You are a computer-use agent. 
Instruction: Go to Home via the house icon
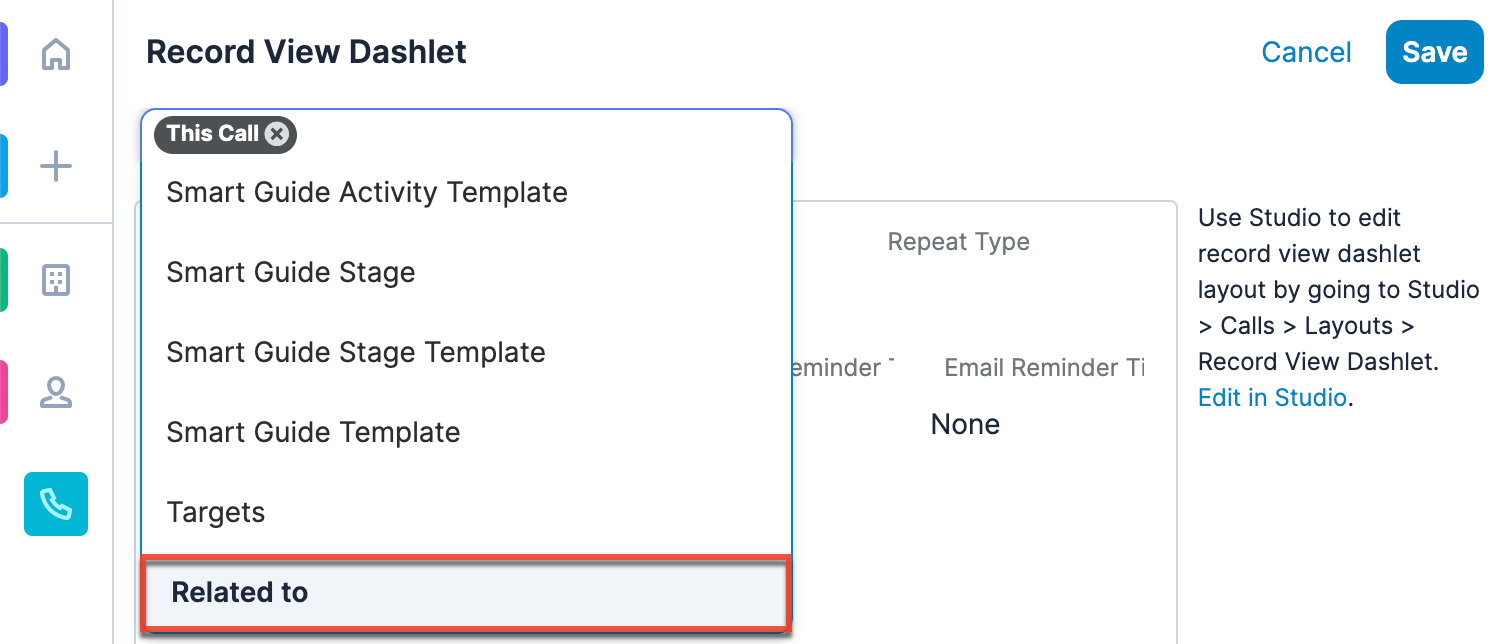pyautogui.click(x=56, y=54)
